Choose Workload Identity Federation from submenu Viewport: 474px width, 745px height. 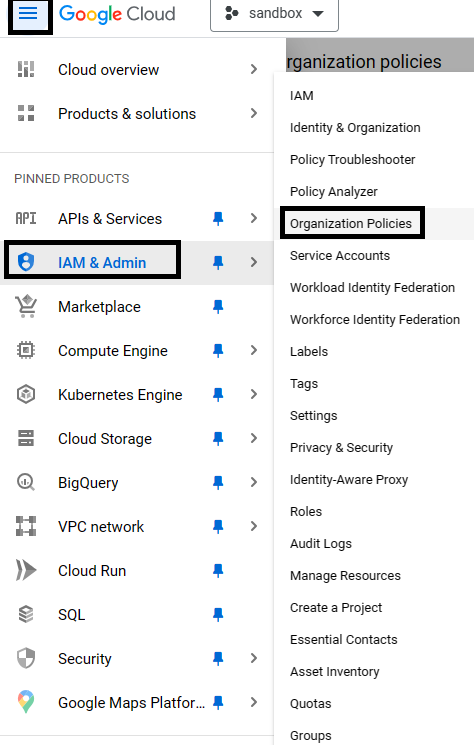point(373,287)
